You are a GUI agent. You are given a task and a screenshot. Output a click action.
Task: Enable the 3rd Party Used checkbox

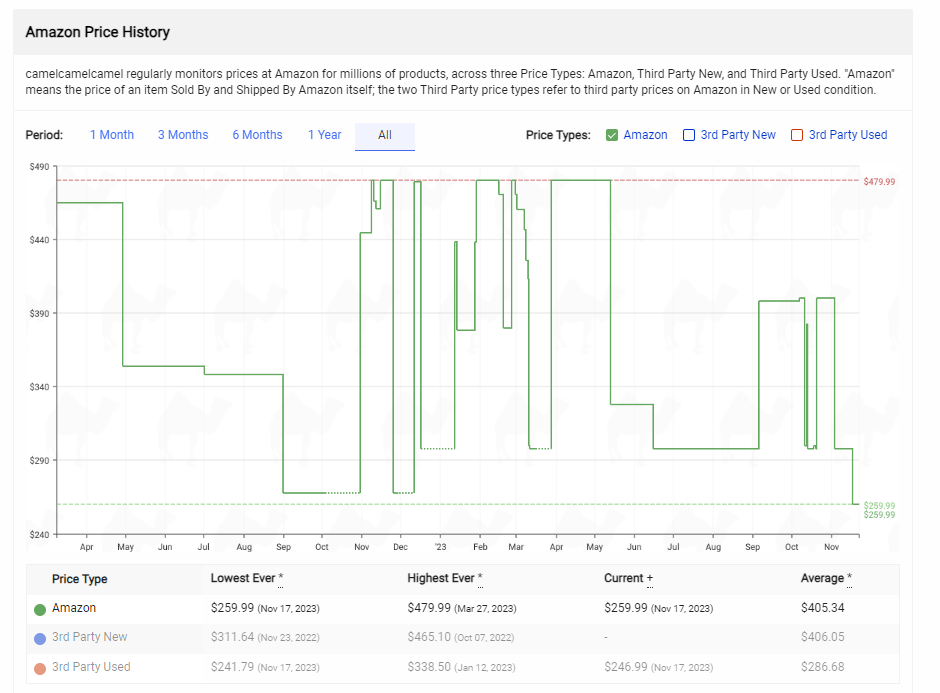point(797,135)
